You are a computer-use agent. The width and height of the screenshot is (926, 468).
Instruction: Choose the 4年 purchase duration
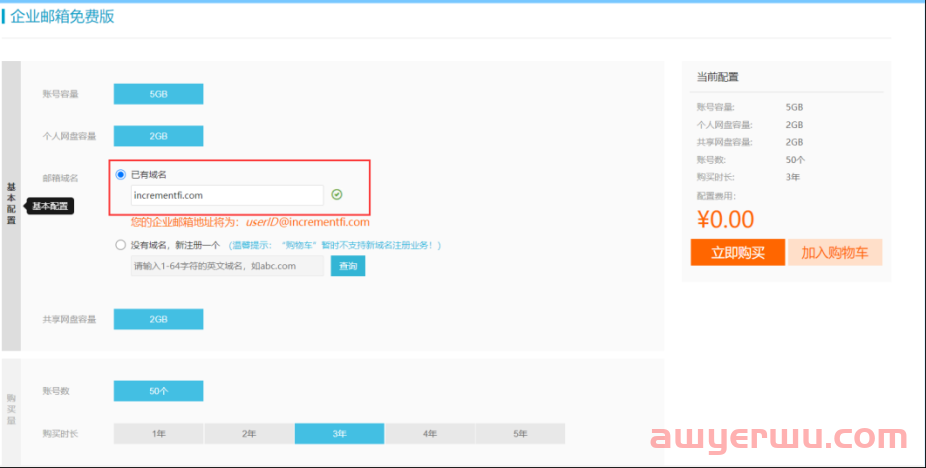(430, 434)
